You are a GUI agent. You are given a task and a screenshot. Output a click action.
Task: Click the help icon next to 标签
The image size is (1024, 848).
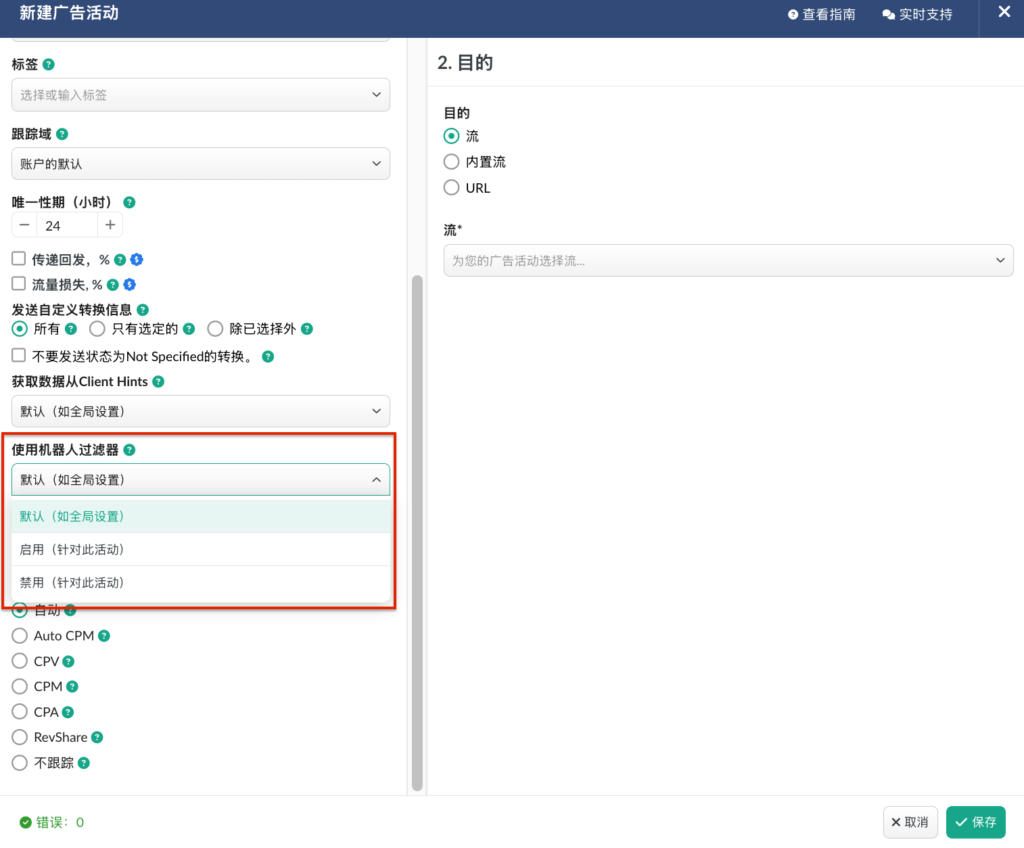point(49,64)
